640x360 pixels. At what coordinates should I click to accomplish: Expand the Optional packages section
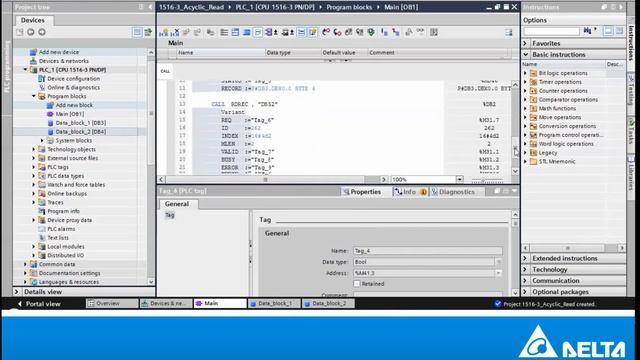coord(526,292)
